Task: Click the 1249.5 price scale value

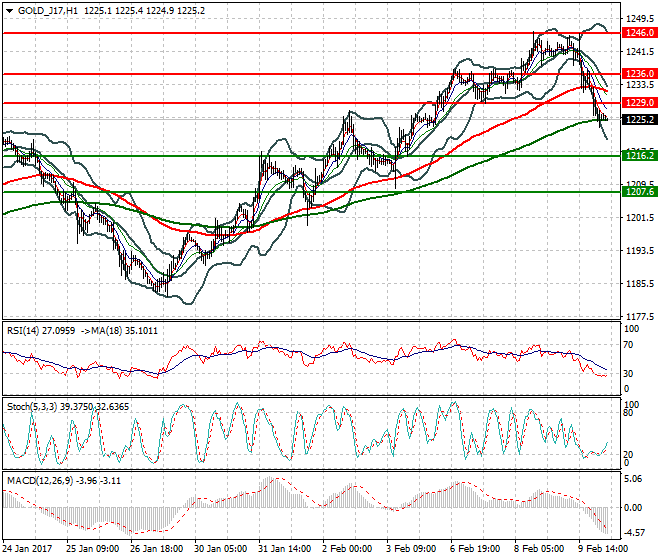Action: pos(640,19)
